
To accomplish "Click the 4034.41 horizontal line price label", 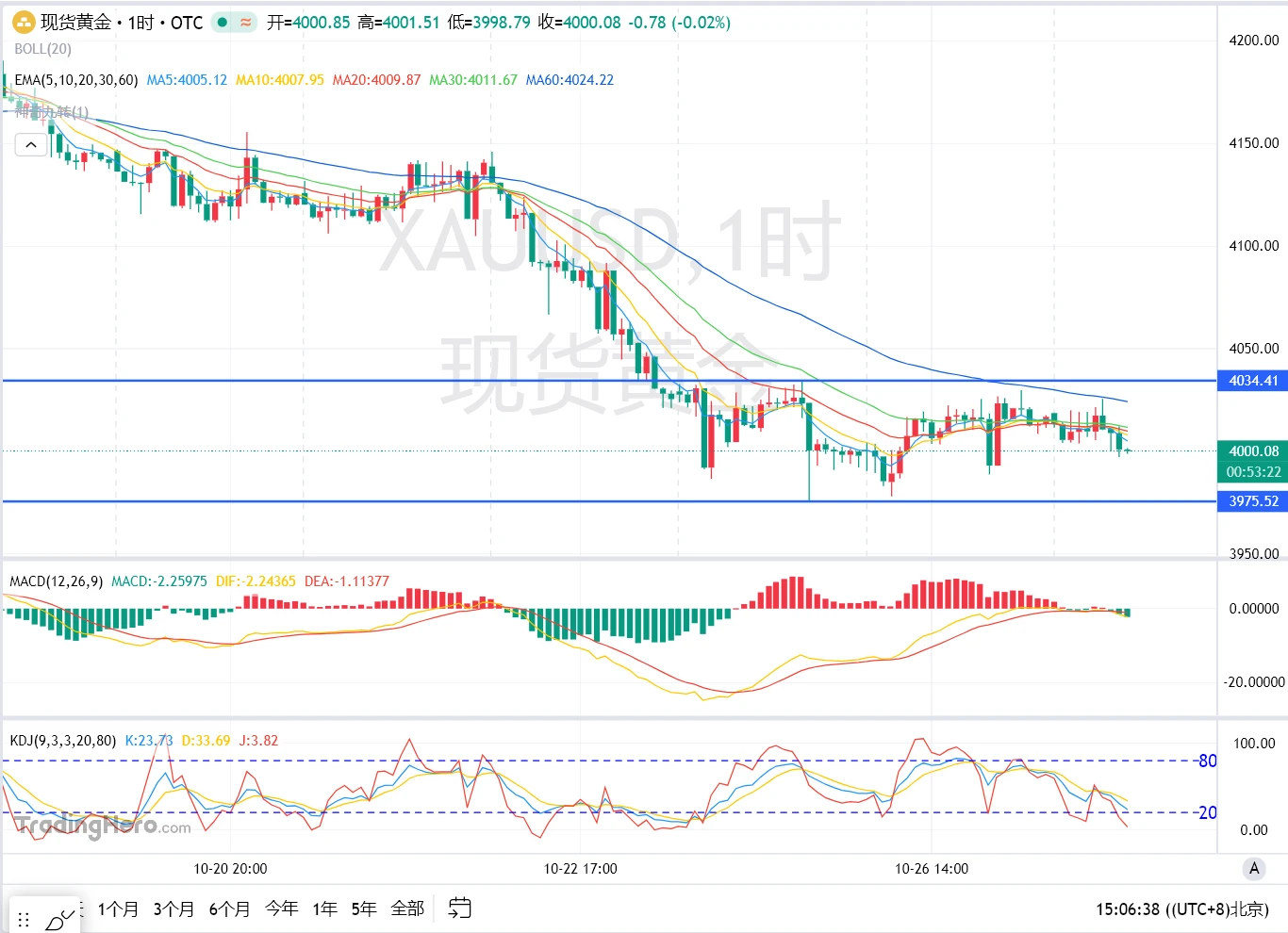I will click(x=1253, y=381).
